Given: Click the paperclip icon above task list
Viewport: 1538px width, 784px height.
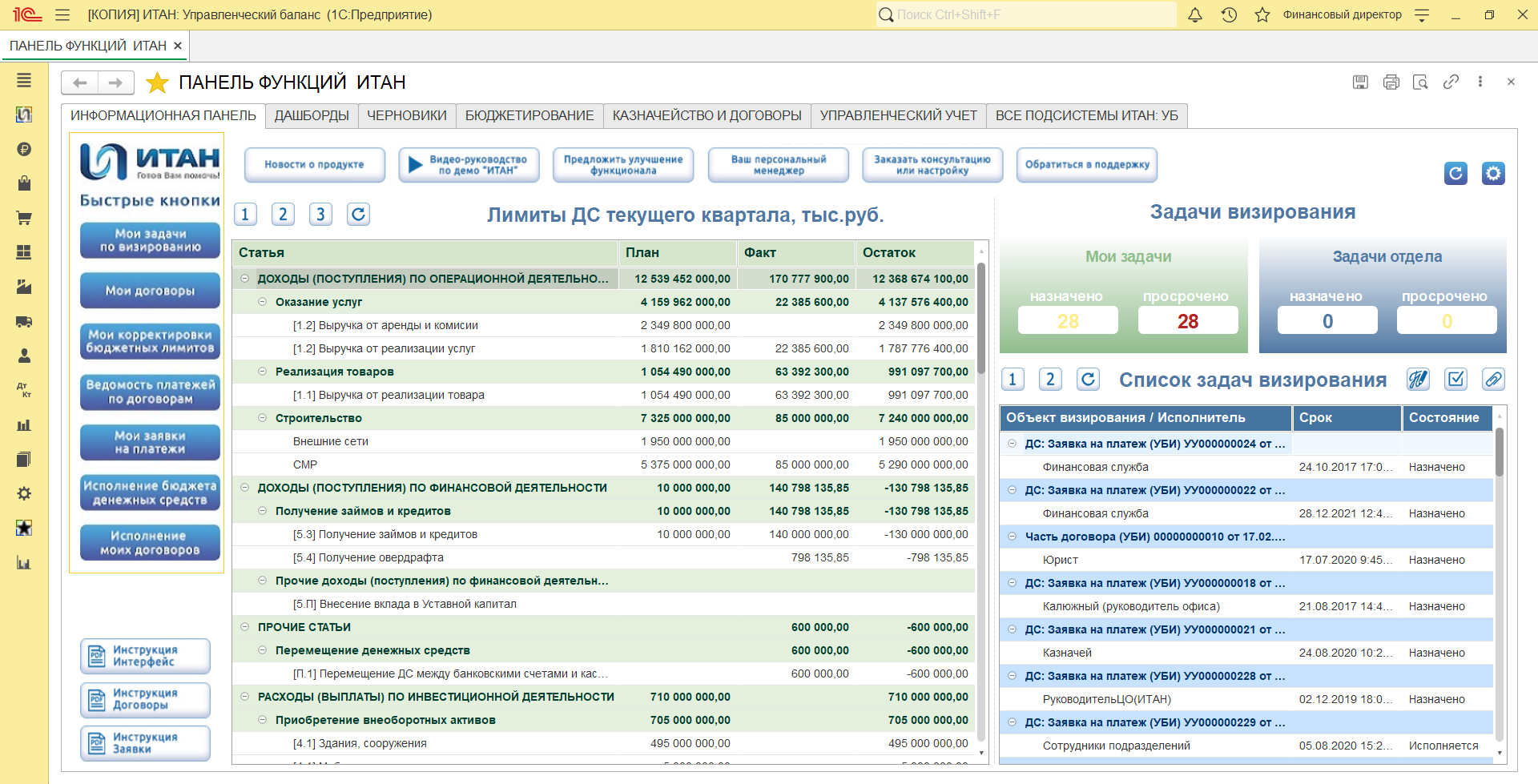Looking at the screenshot, I should tap(1493, 380).
